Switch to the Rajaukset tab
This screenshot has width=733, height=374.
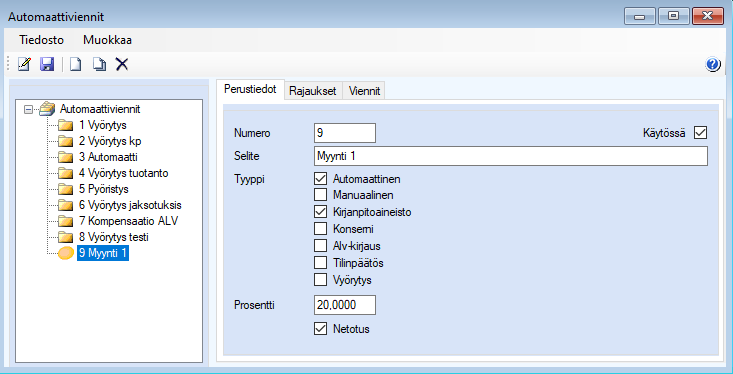click(313, 91)
